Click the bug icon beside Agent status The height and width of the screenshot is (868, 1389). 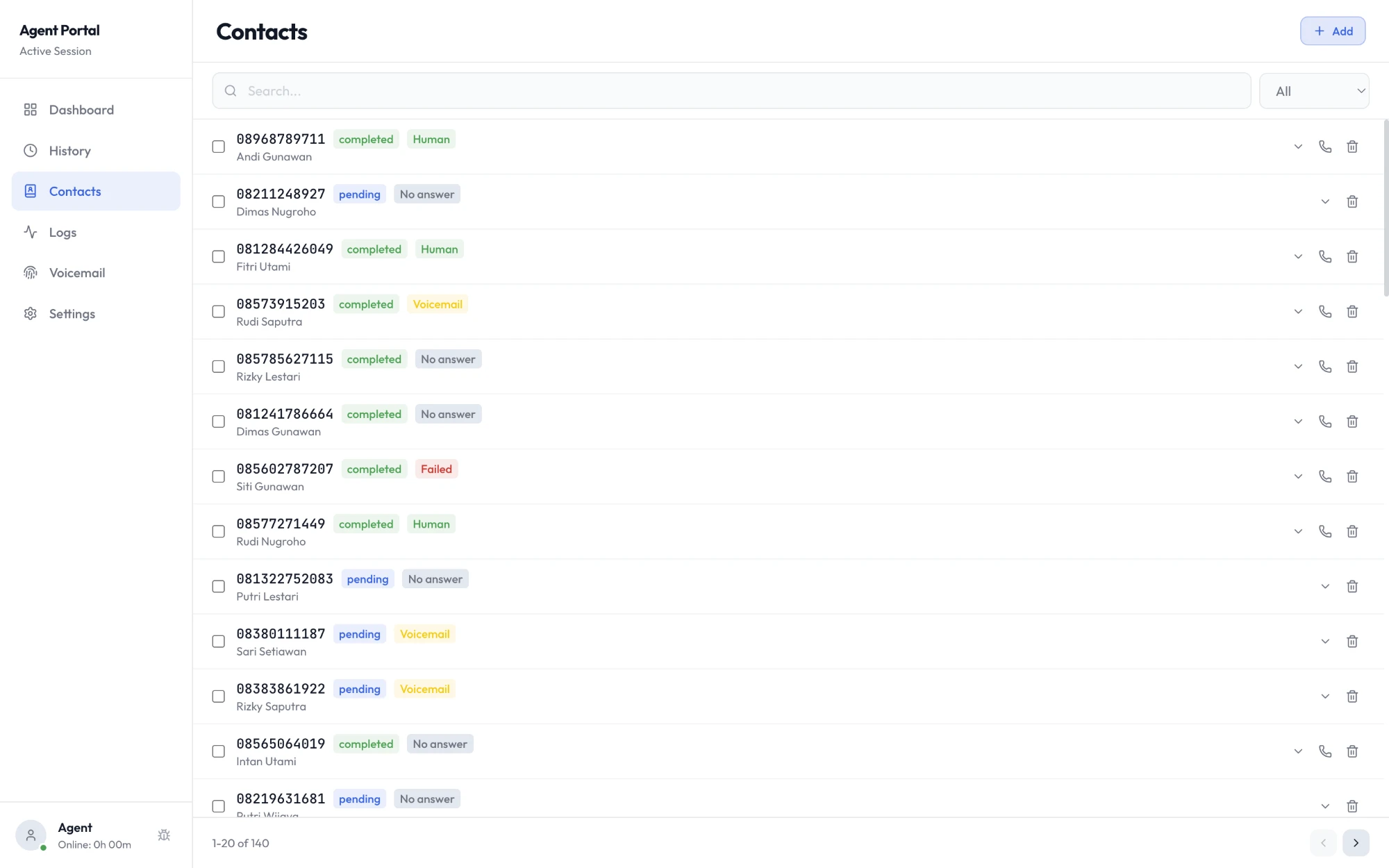pyautogui.click(x=164, y=835)
